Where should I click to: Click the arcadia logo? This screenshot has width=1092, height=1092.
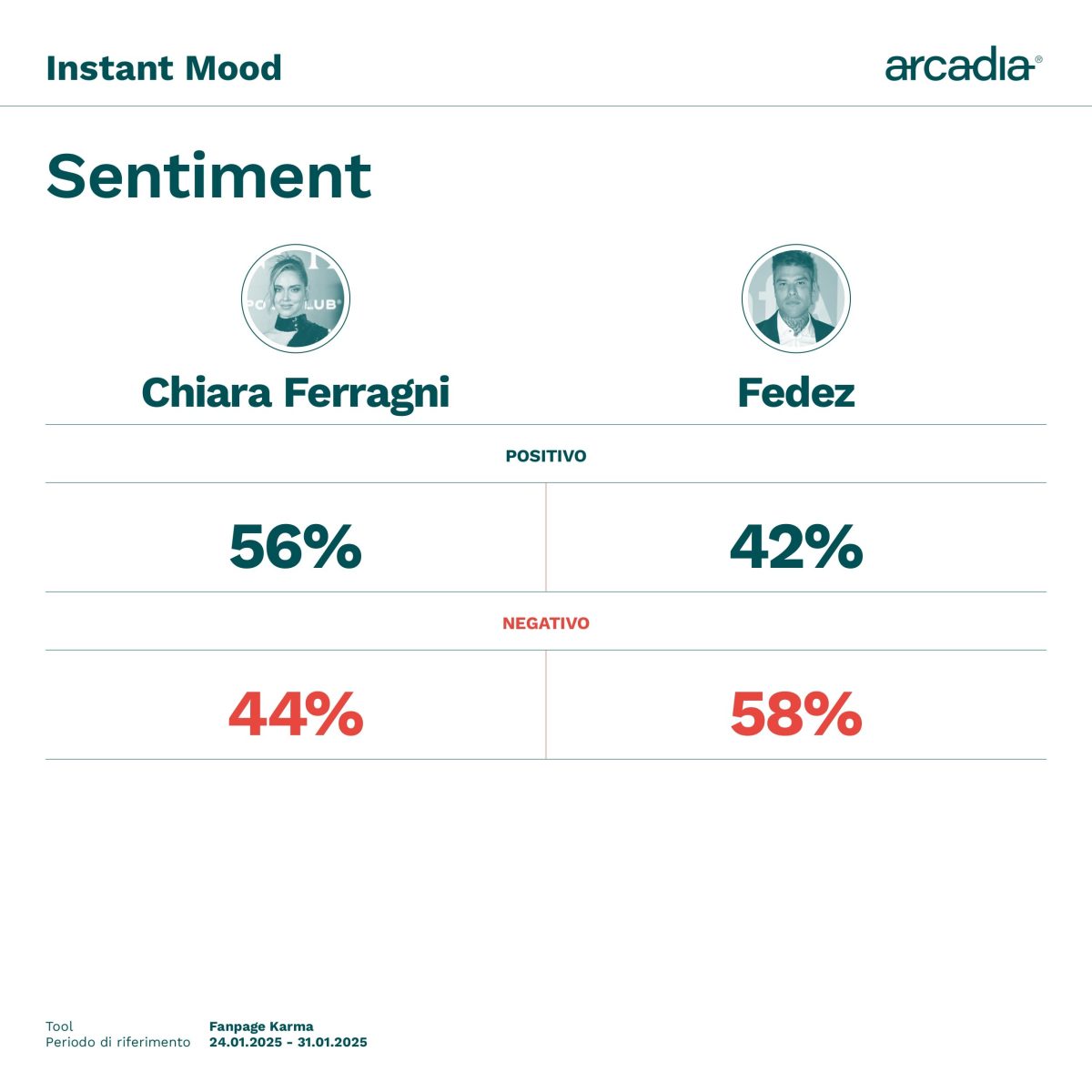pos(958,66)
